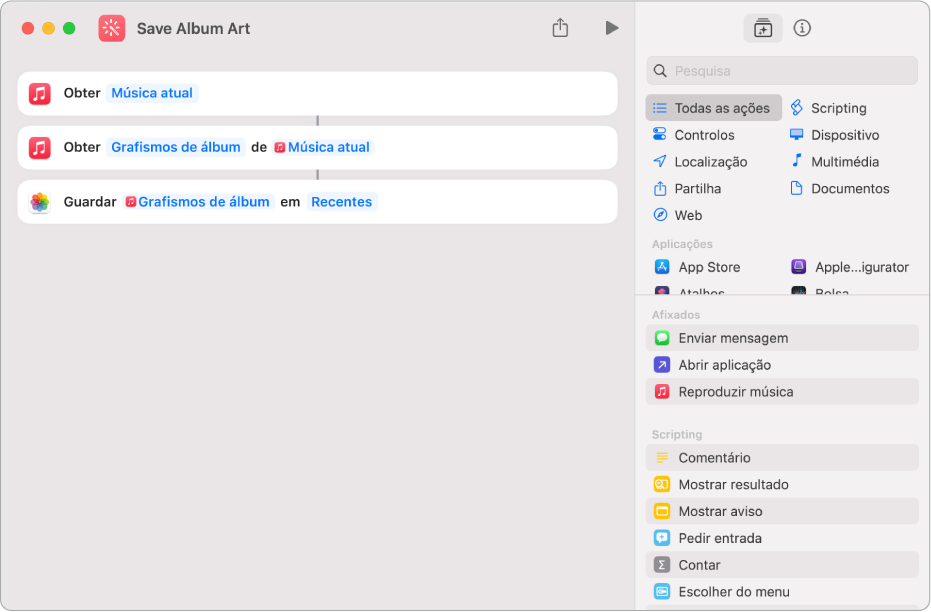
Task: Click Música atual variable in second action
Action: pyautogui.click(x=322, y=147)
